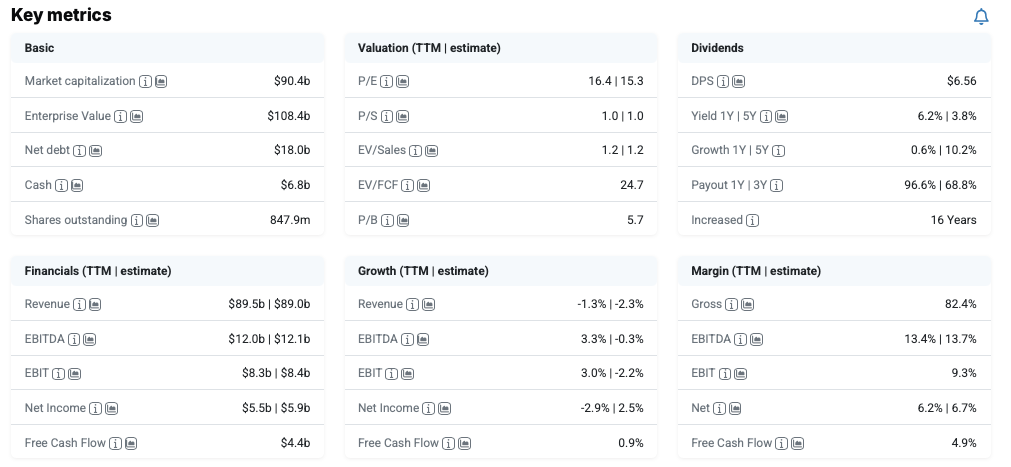
Task: Click the notification bell icon
Action: [981, 16]
